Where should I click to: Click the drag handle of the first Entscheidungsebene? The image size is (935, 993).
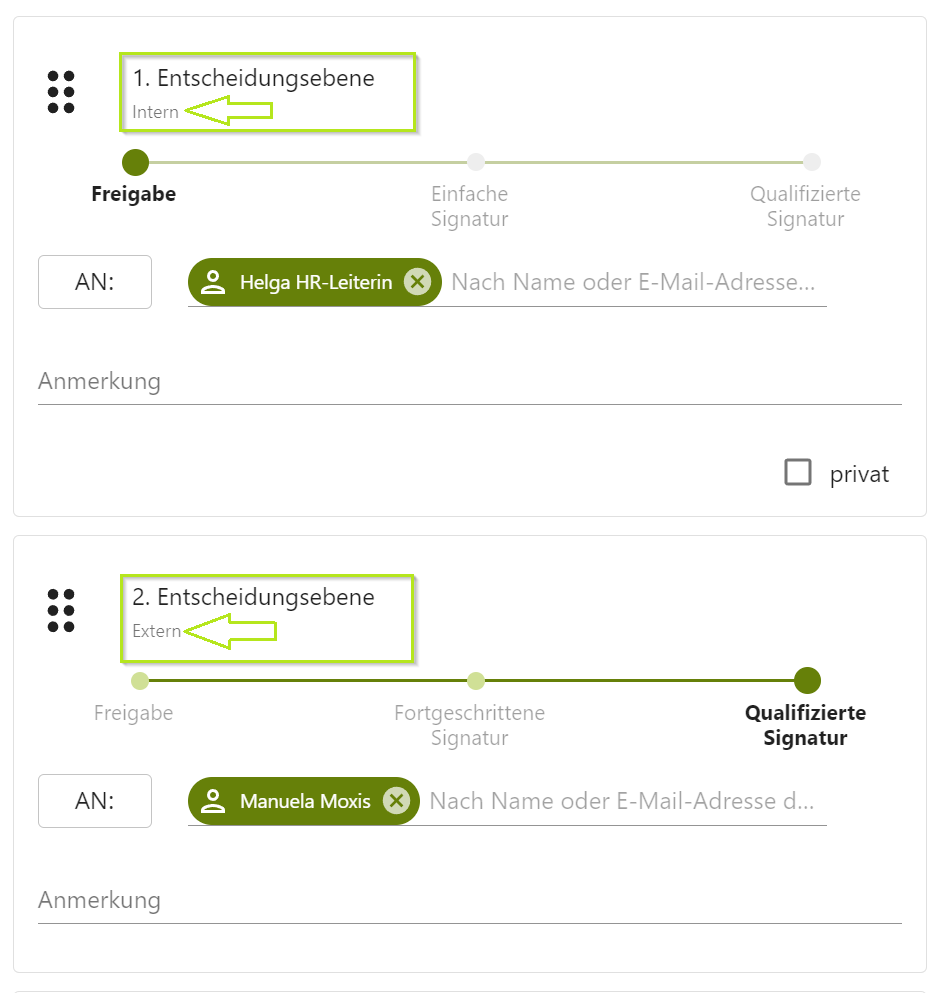click(61, 92)
